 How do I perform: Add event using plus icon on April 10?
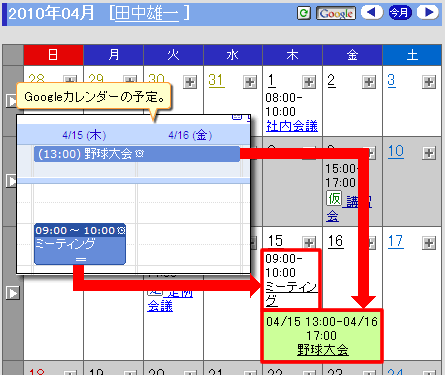(429, 153)
